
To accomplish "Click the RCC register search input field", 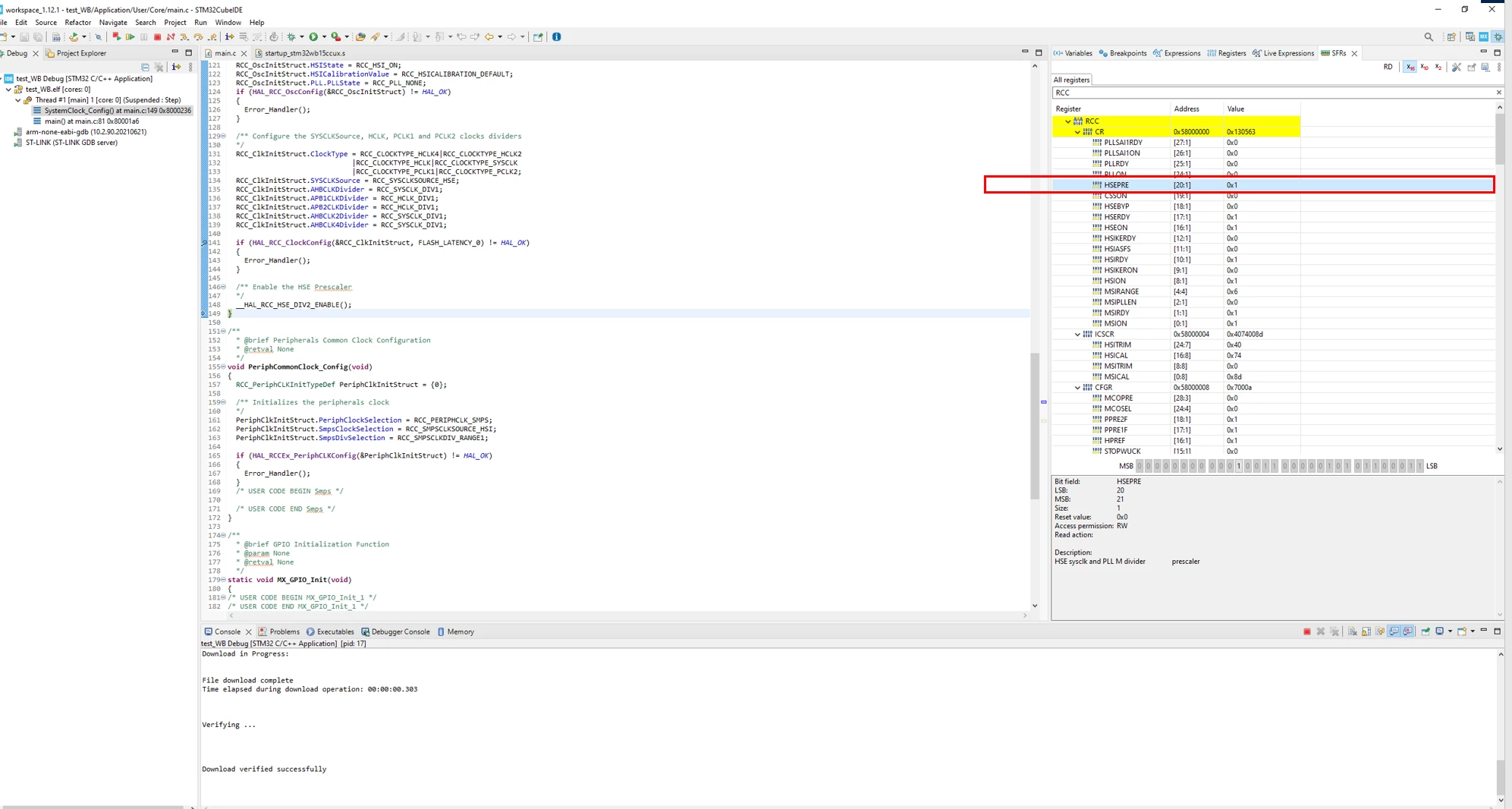I will [x=1272, y=93].
